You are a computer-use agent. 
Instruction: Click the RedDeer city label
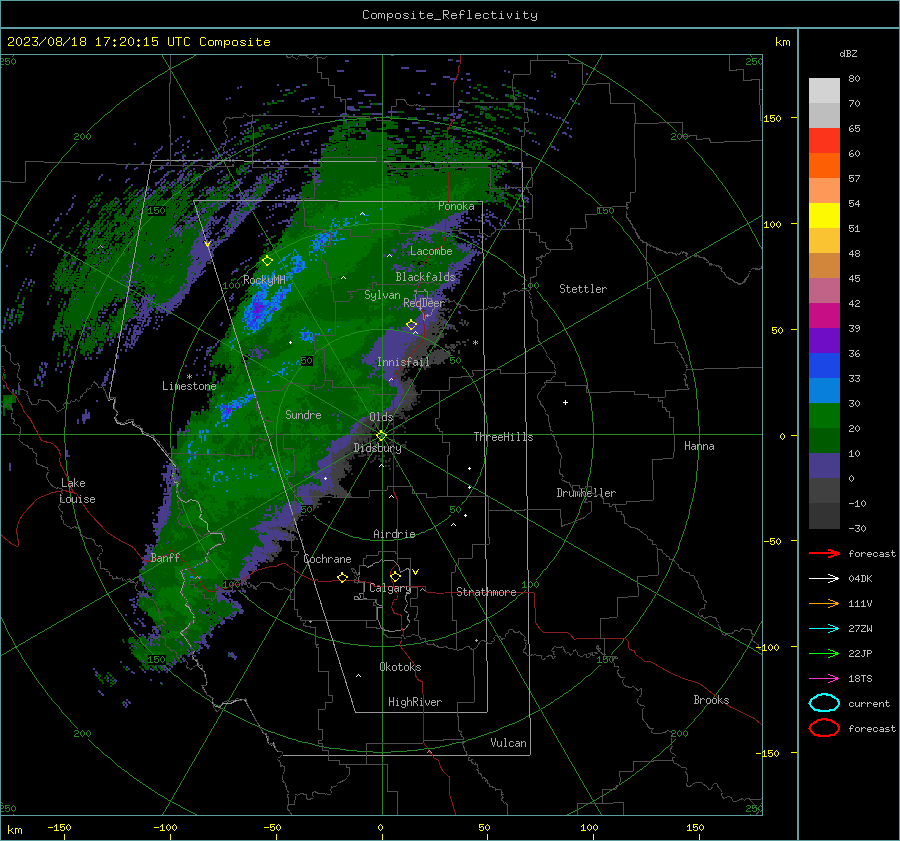pyautogui.click(x=424, y=303)
